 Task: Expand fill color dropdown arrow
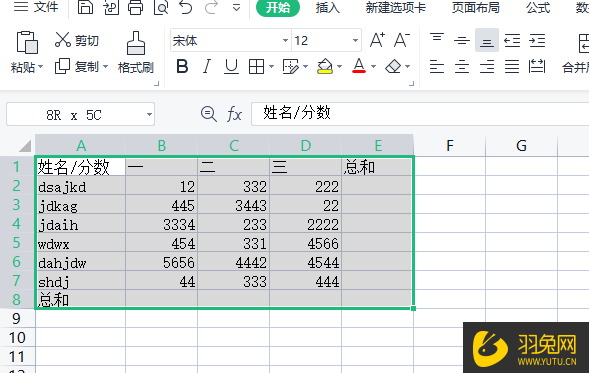[339, 67]
